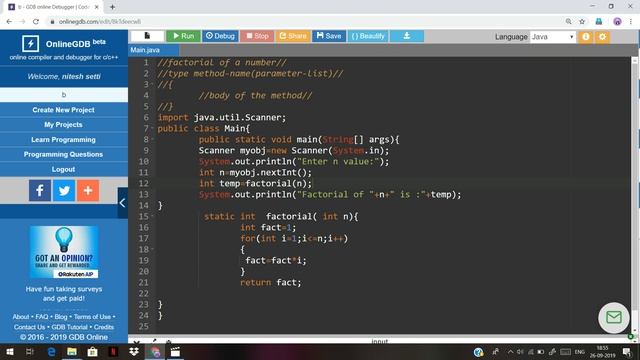Open Create New Project

[64, 110]
